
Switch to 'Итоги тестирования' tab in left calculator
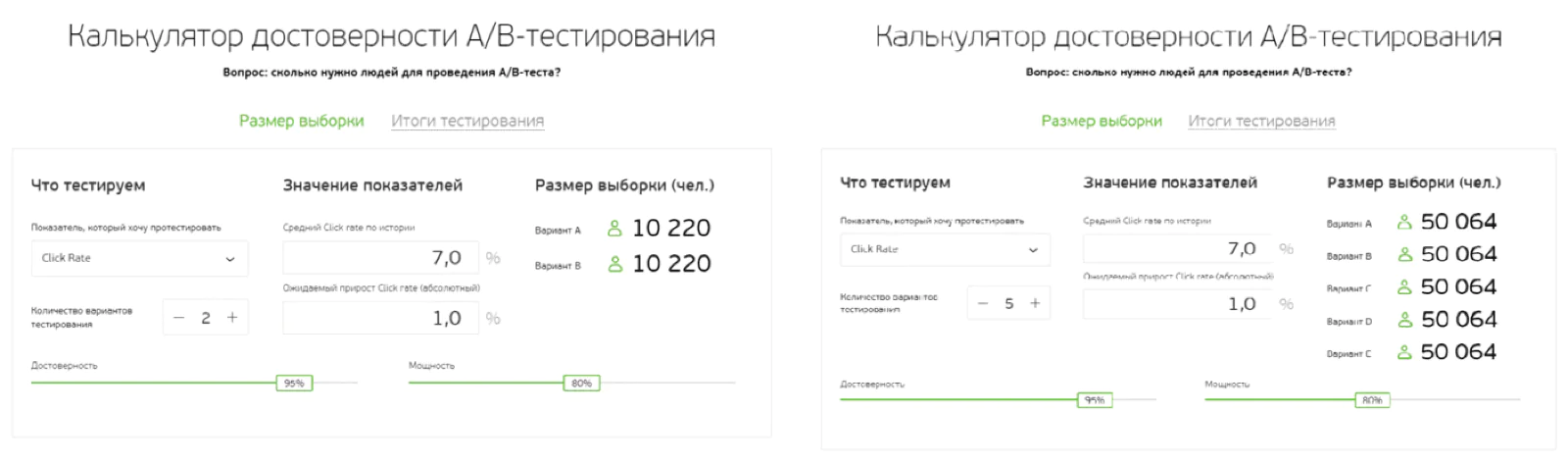[x=467, y=121]
